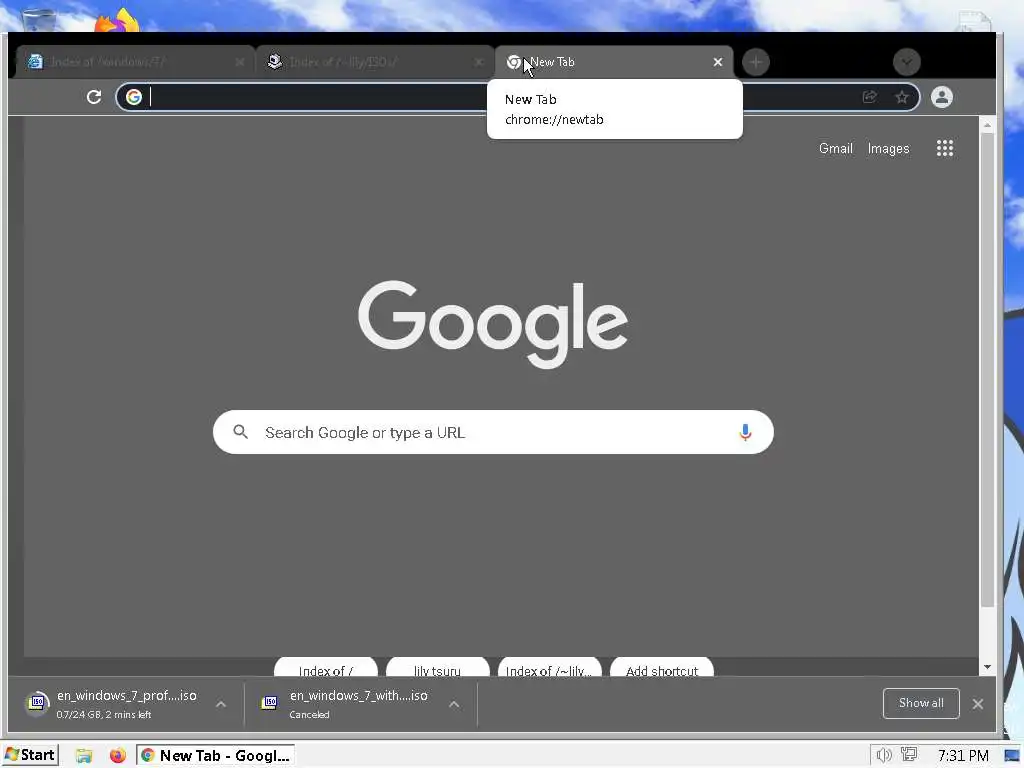Viewport: 1024px width, 768px height.
Task: Click the vertical scrollbar thumb
Action: point(987,369)
